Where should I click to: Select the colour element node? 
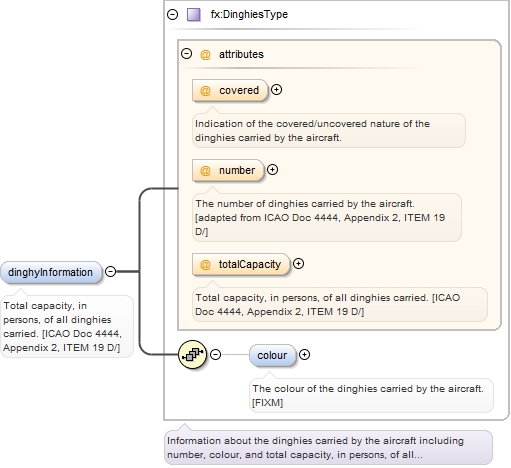pyautogui.click(x=272, y=355)
